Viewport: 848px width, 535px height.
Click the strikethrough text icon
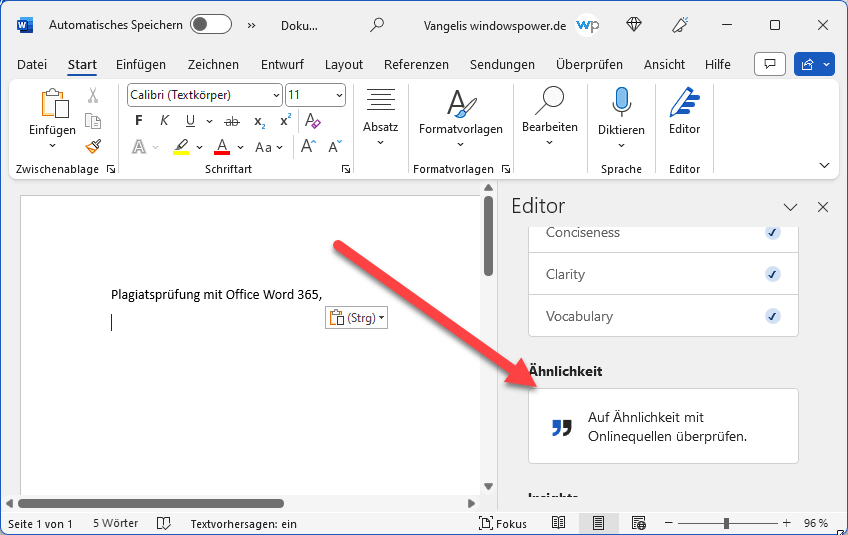coord(232,121)
